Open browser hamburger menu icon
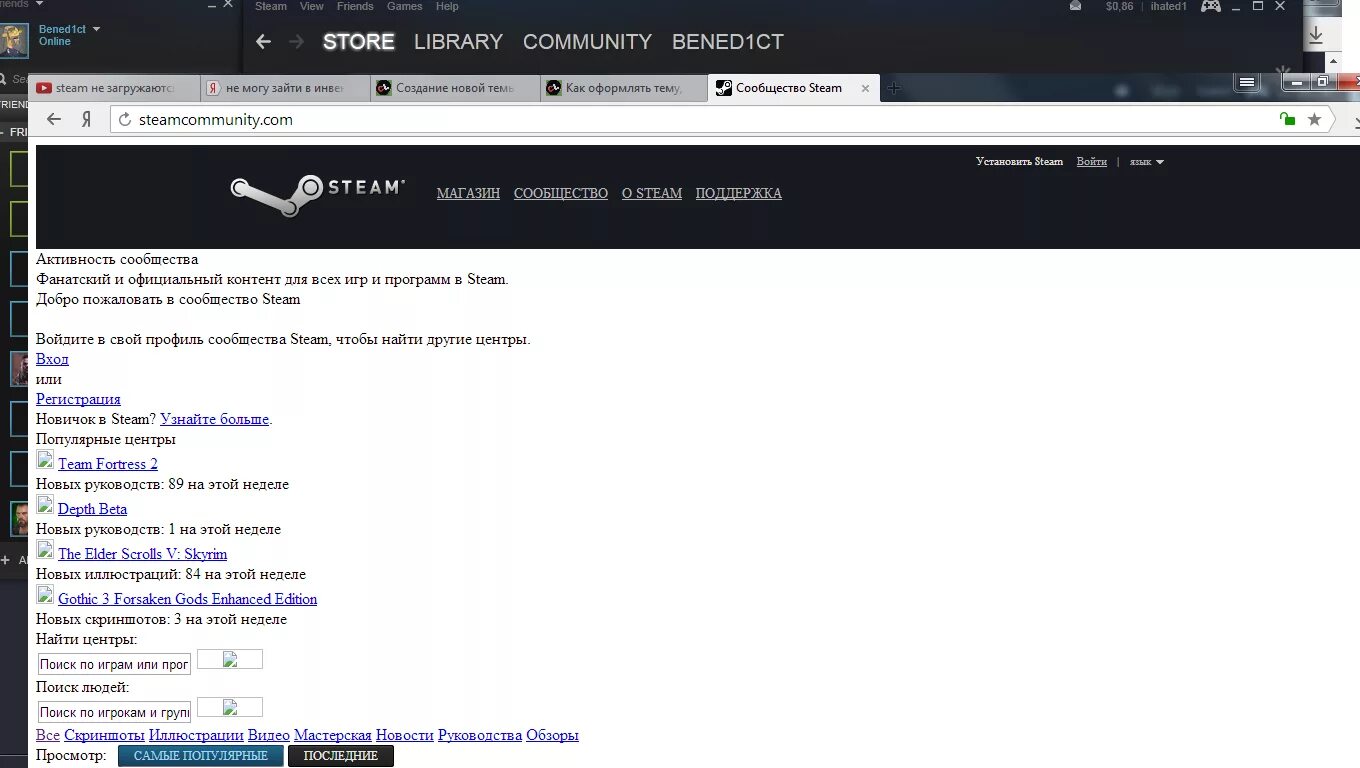This screenshot has height=768, width=1360. pos(1246,82)
